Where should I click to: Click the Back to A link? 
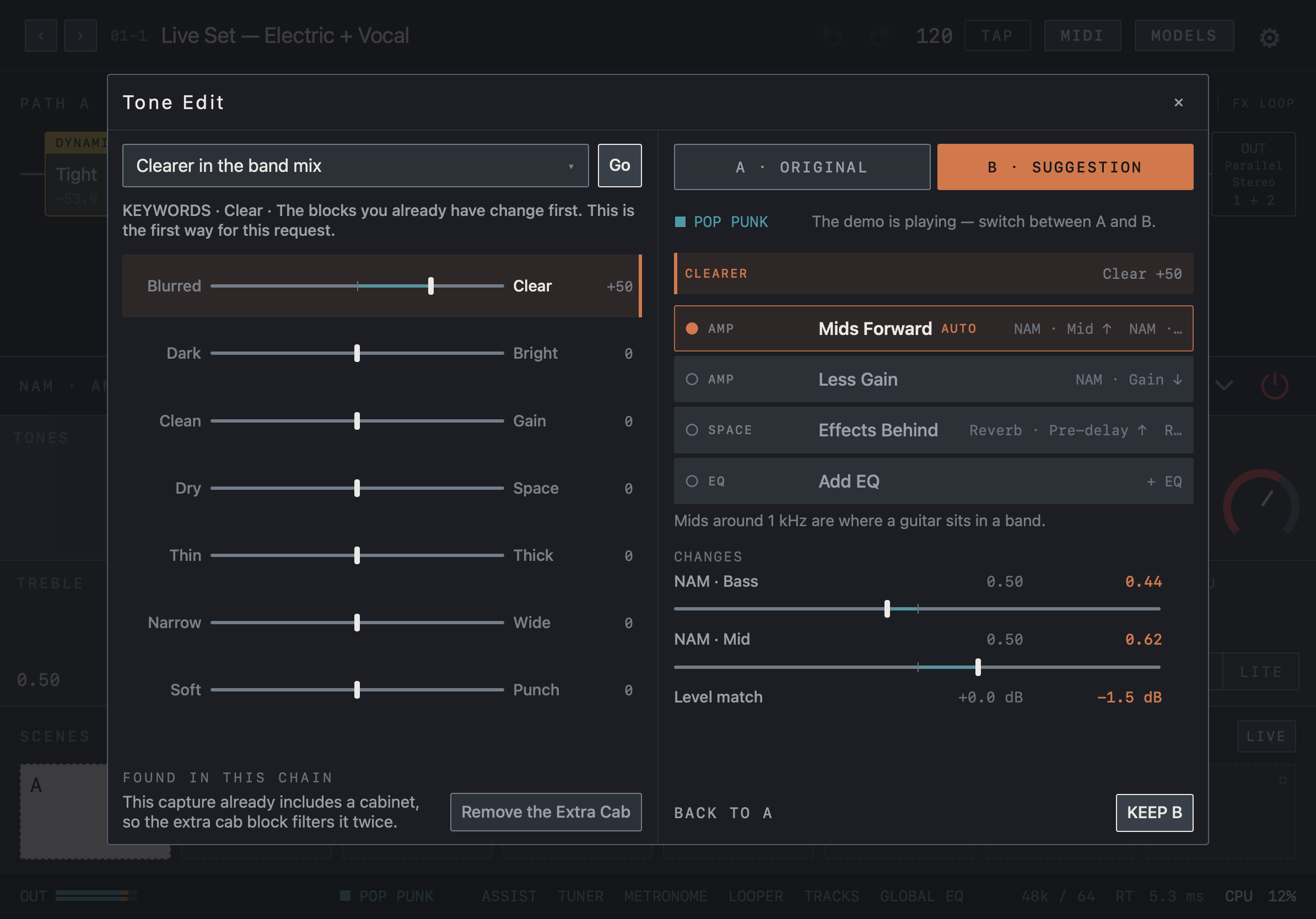[x=723, y=813]
